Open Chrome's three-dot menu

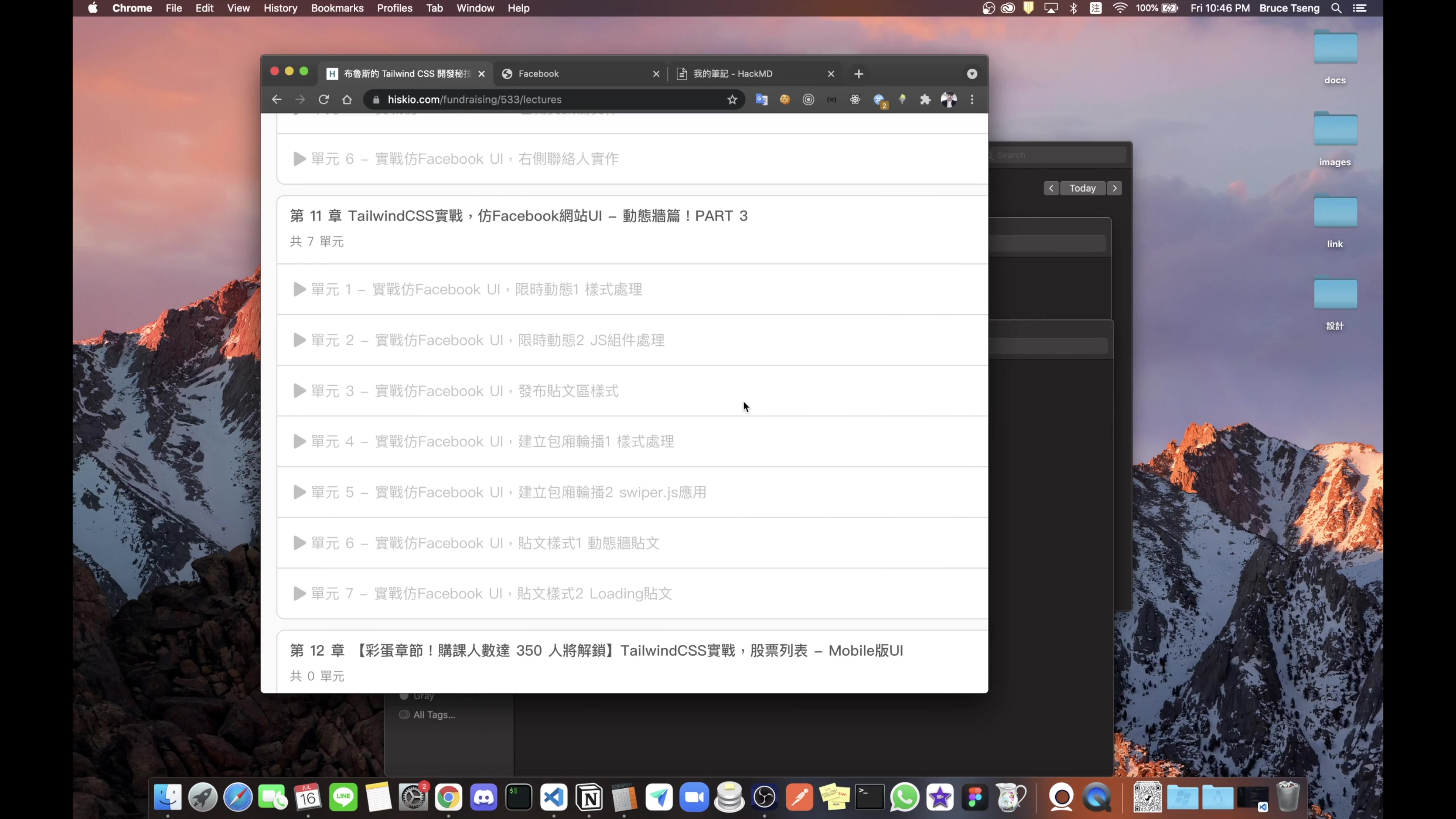[x=972, y=100]
